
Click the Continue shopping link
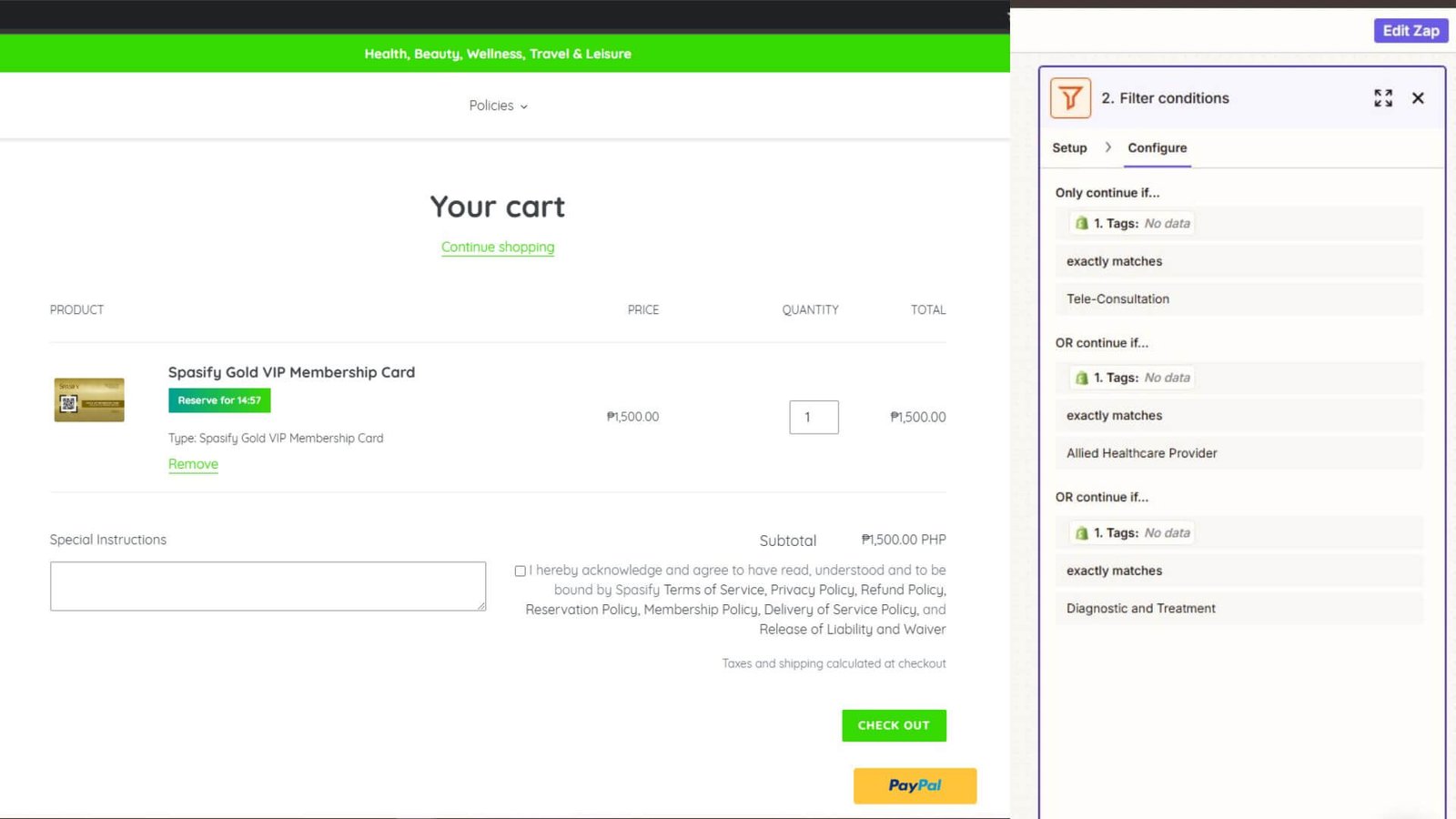click(498, 247)
